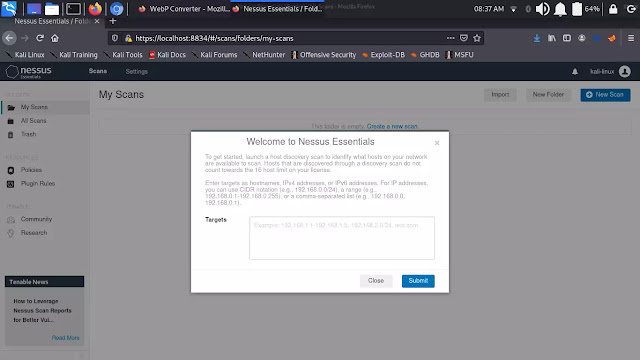Open the notifications bell in system tray
Screen dimensions: 640x360
[x=560, y=9]
